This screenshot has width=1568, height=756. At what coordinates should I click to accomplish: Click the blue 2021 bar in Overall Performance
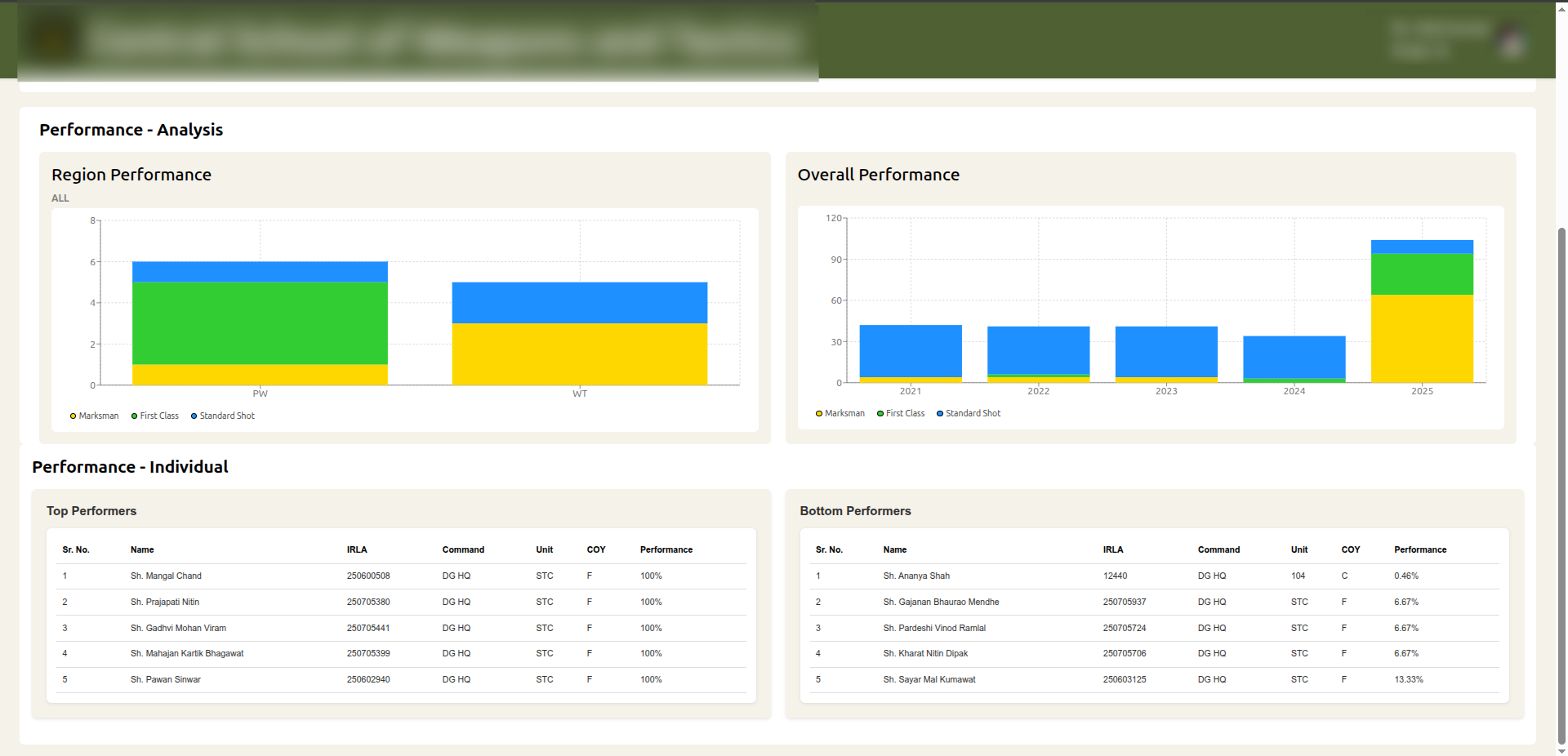[x=911, y=351]
